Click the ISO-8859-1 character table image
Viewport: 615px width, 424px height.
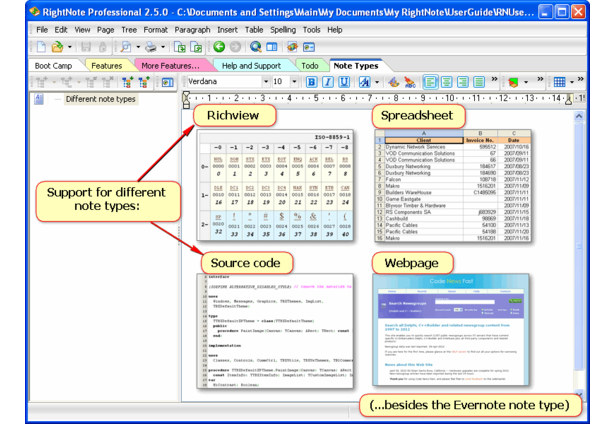click(275, 185)
